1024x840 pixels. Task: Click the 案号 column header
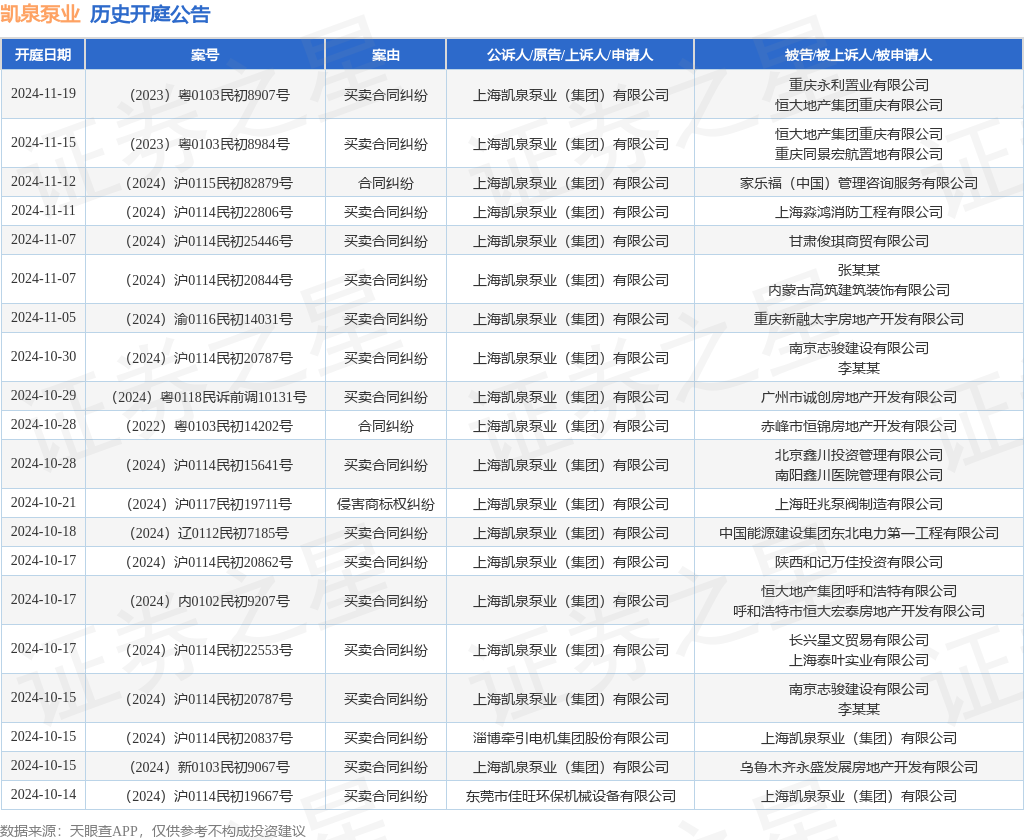(x=205, y=55)
